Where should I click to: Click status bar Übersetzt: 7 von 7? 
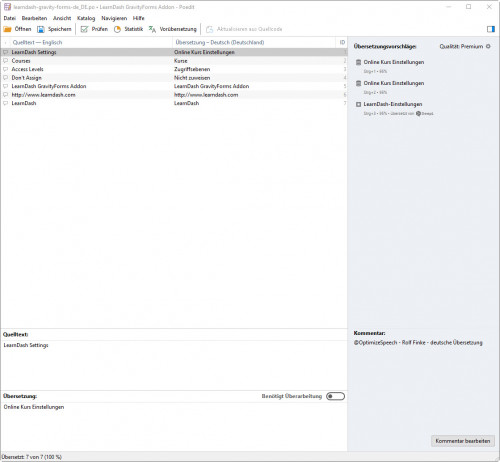(x=32, y=457)
